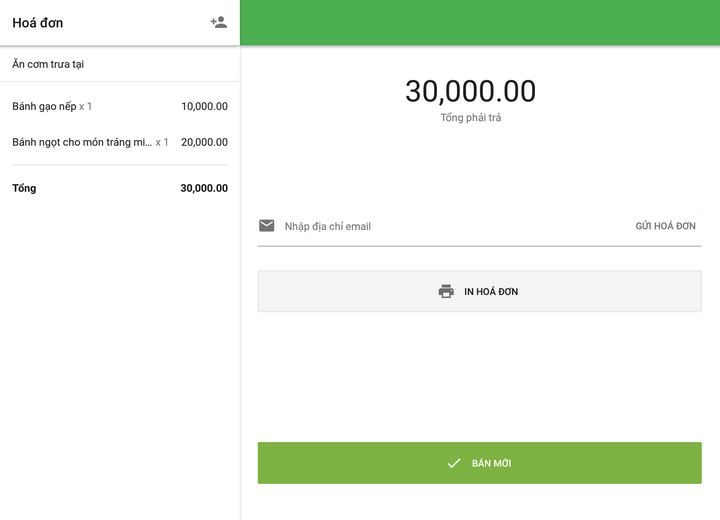The height and width of the screenshot is (520, 720).
Task: Click the 'x 1' quantity for Bánh gạo nếp
Action: click(x=86, y=106)
